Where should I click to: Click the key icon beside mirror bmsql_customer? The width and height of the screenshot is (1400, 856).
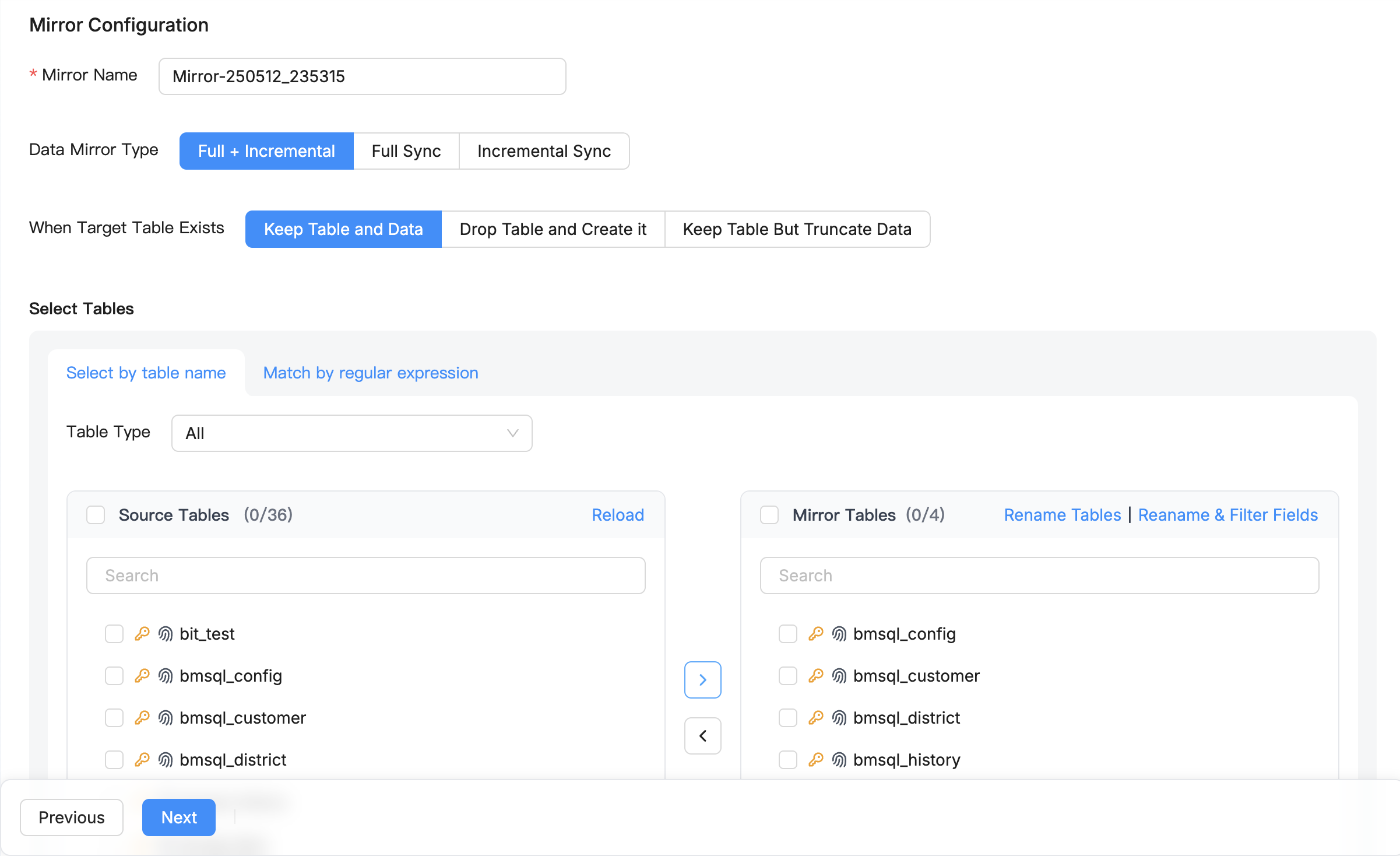pos(816,676)
